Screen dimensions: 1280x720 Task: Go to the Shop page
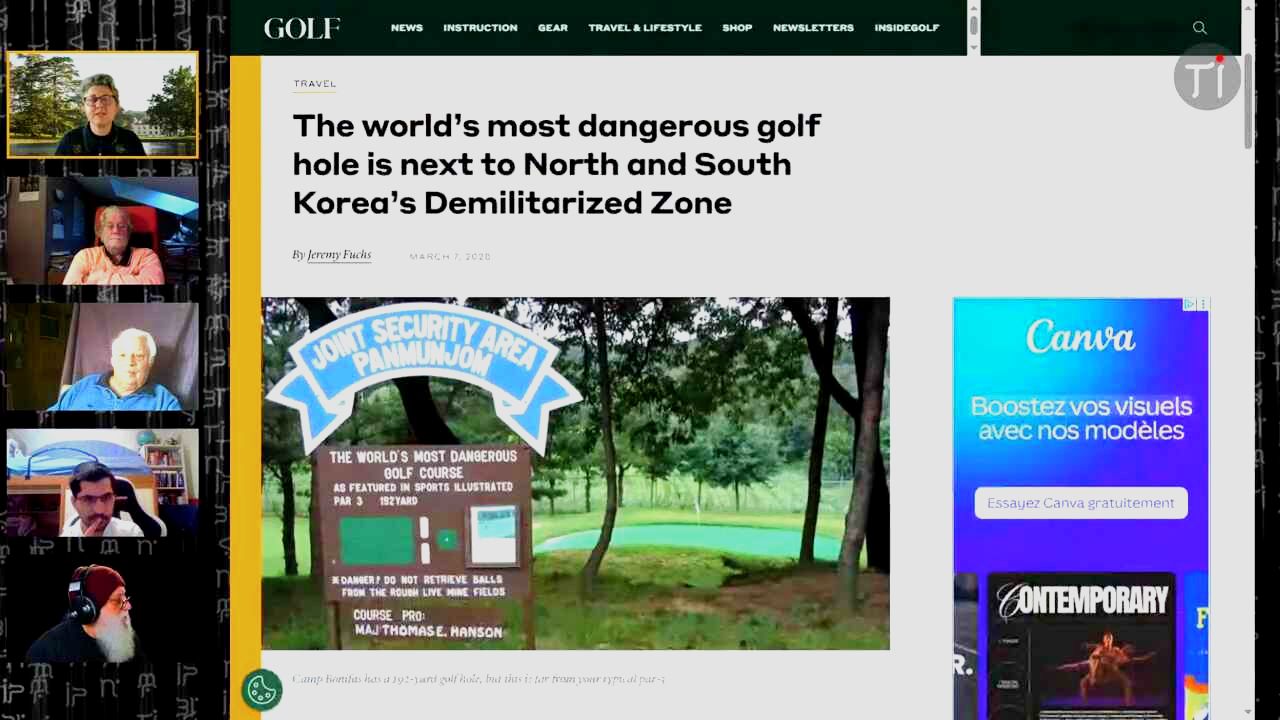(x=736, y=28)
